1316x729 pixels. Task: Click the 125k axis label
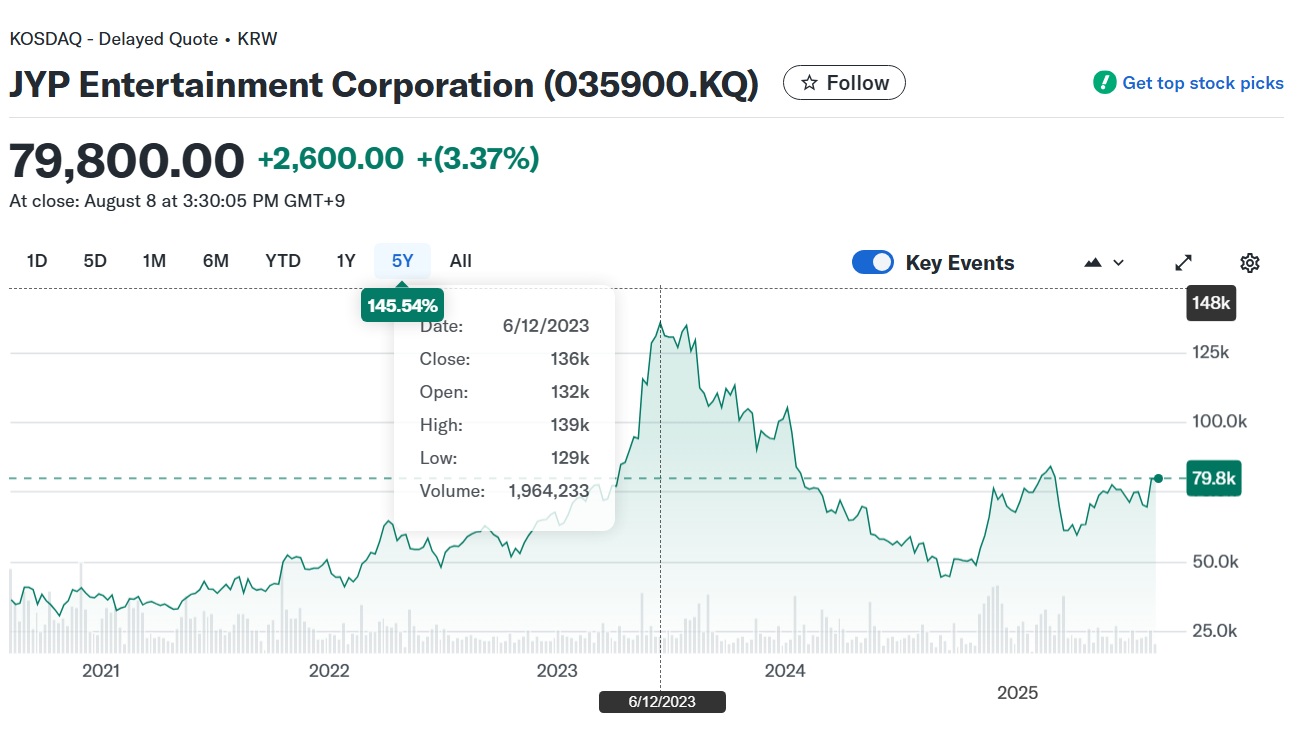(x=1209, y=352)
